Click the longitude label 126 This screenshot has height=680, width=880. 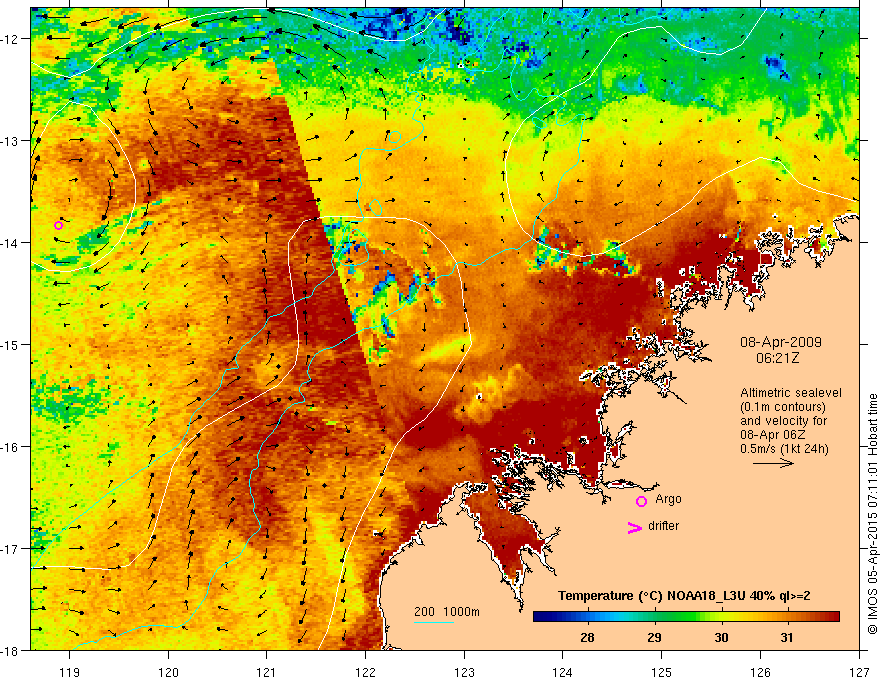point(760,672)
